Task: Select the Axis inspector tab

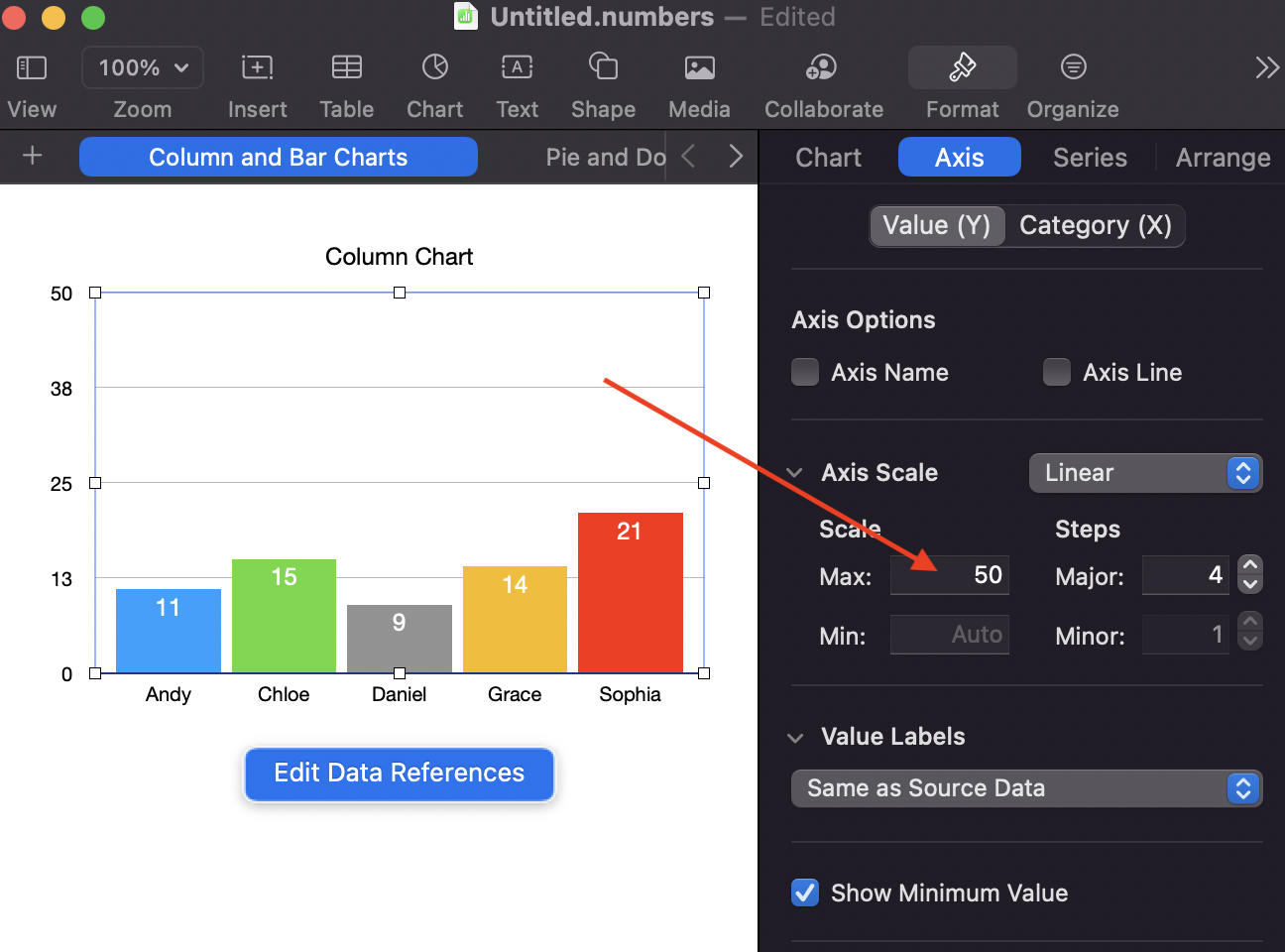Action: (x=960, y=157)
